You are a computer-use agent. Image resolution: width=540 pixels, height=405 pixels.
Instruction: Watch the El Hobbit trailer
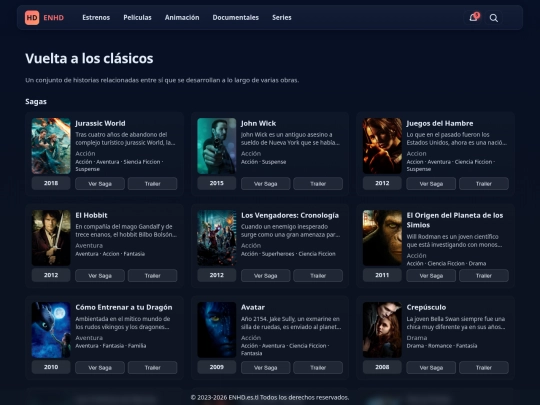pos(153,276)
